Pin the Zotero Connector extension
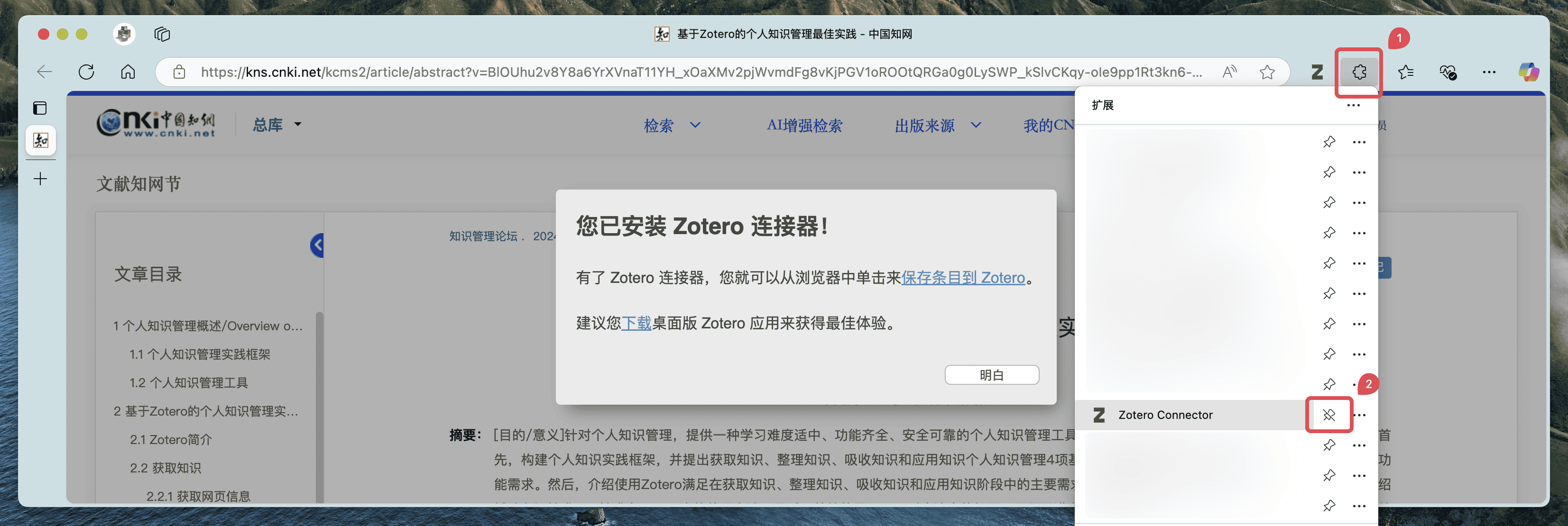 (1329, 415)
